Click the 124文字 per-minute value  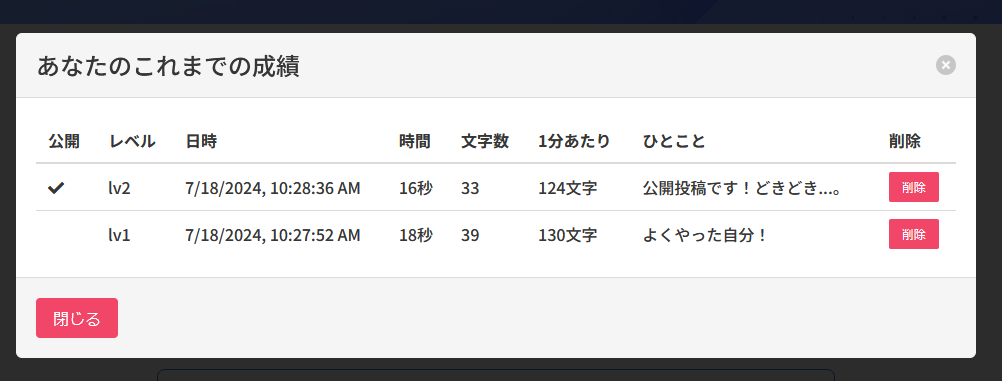(x=568, y=188)
